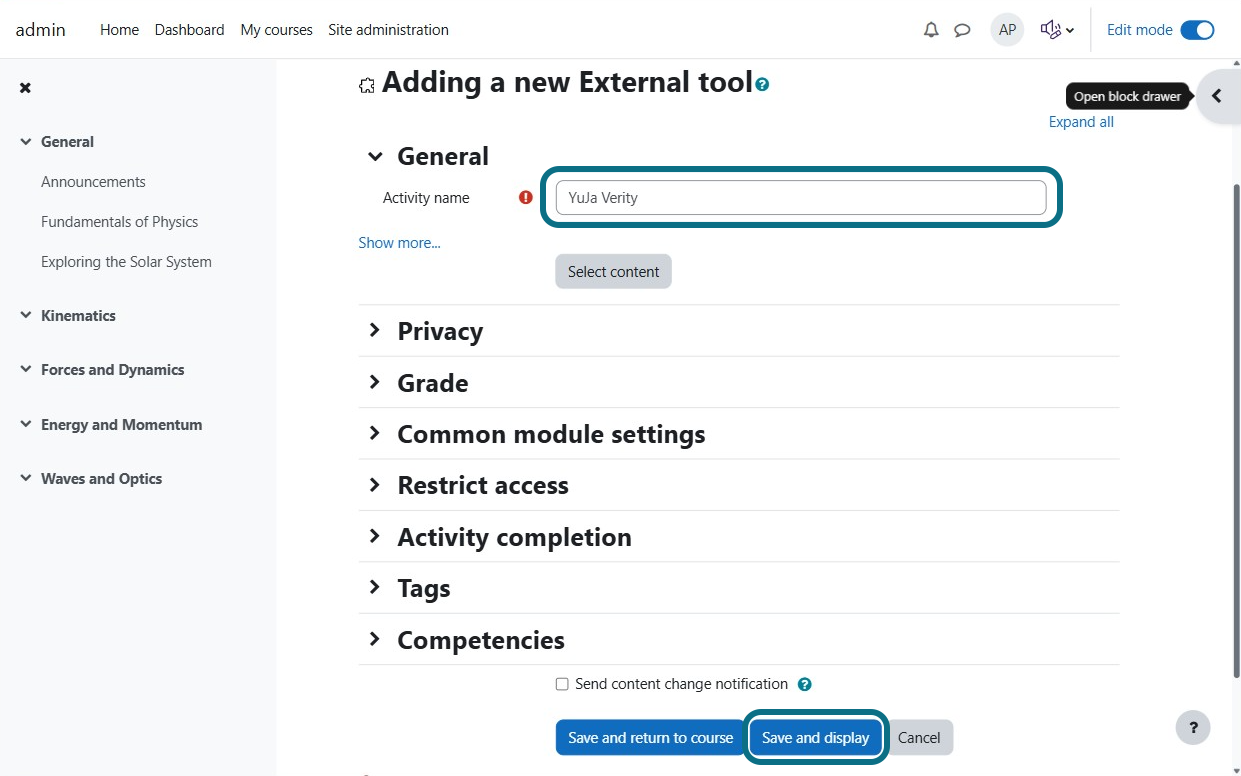This screenshot has height=776, width=1241.
Task: Open Site administration in the top navigation
Action: [388, 30]
